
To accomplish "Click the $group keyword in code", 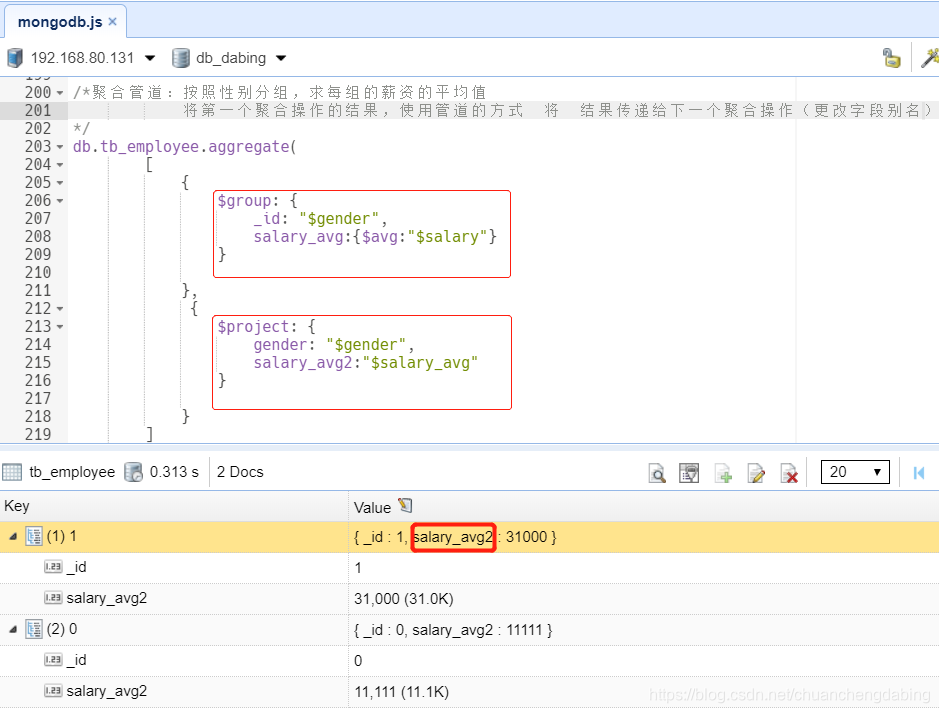I will coord(244,201).
